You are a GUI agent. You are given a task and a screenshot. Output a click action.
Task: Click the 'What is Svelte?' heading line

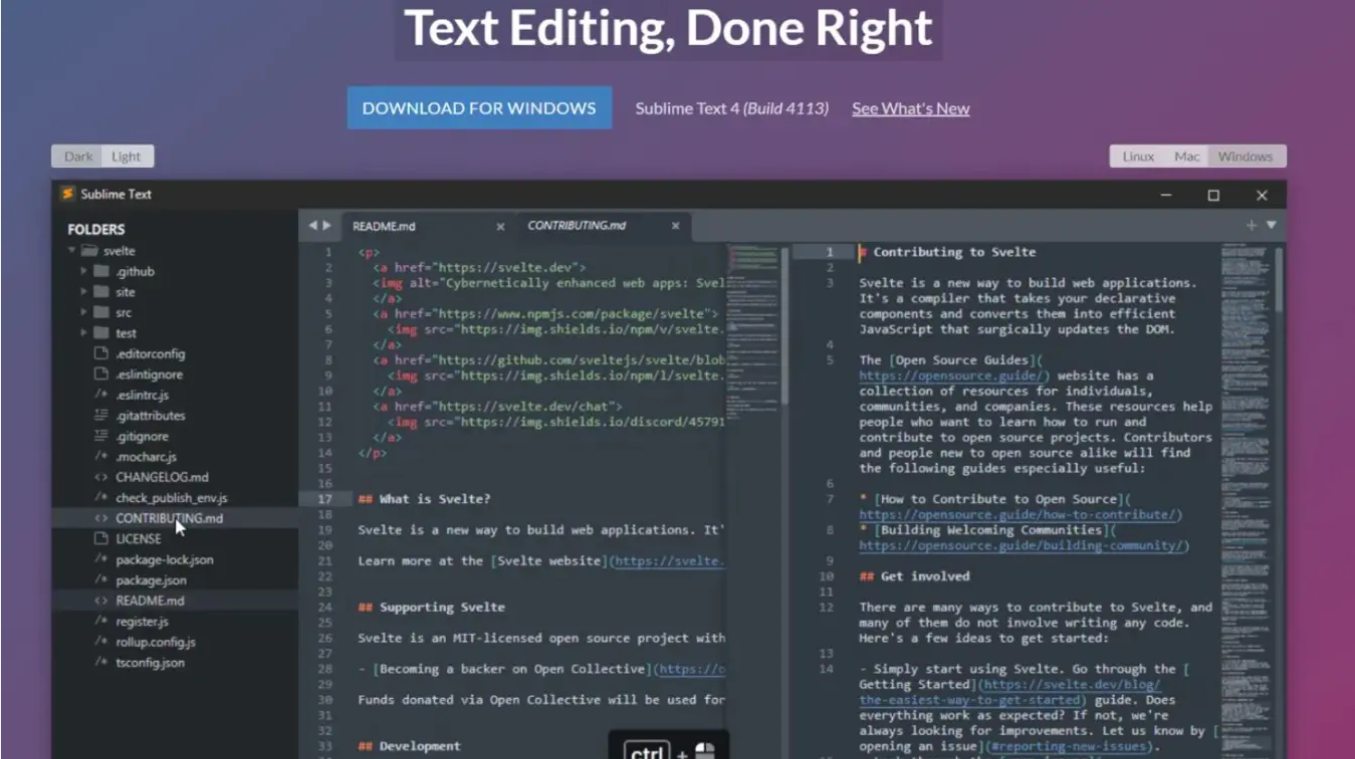click(424, 499)
